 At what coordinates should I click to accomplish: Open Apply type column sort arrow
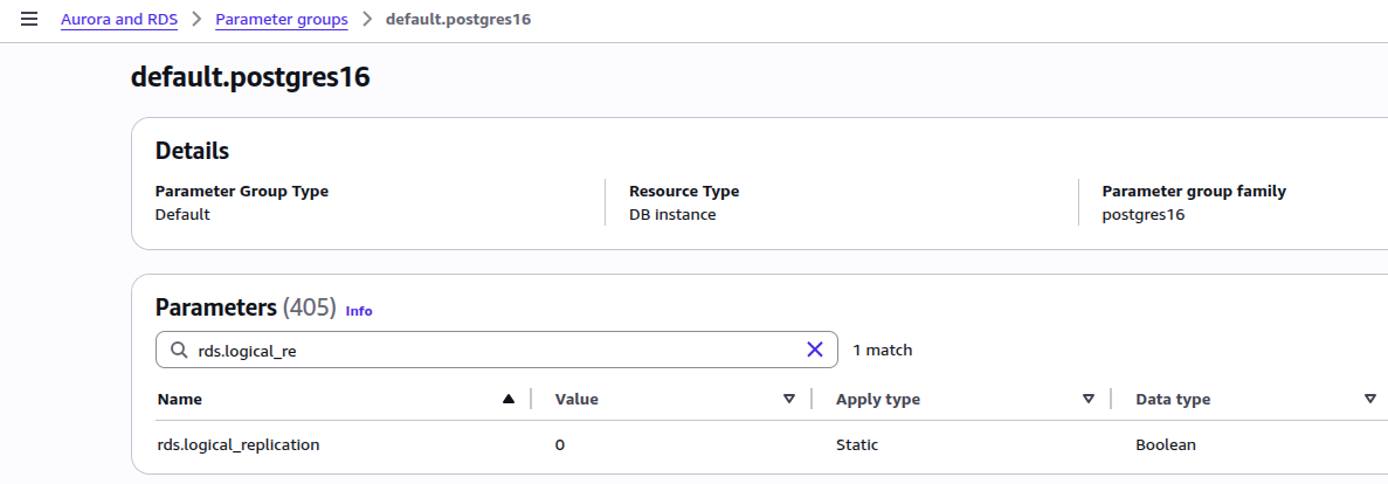[x=1089, y=399]
